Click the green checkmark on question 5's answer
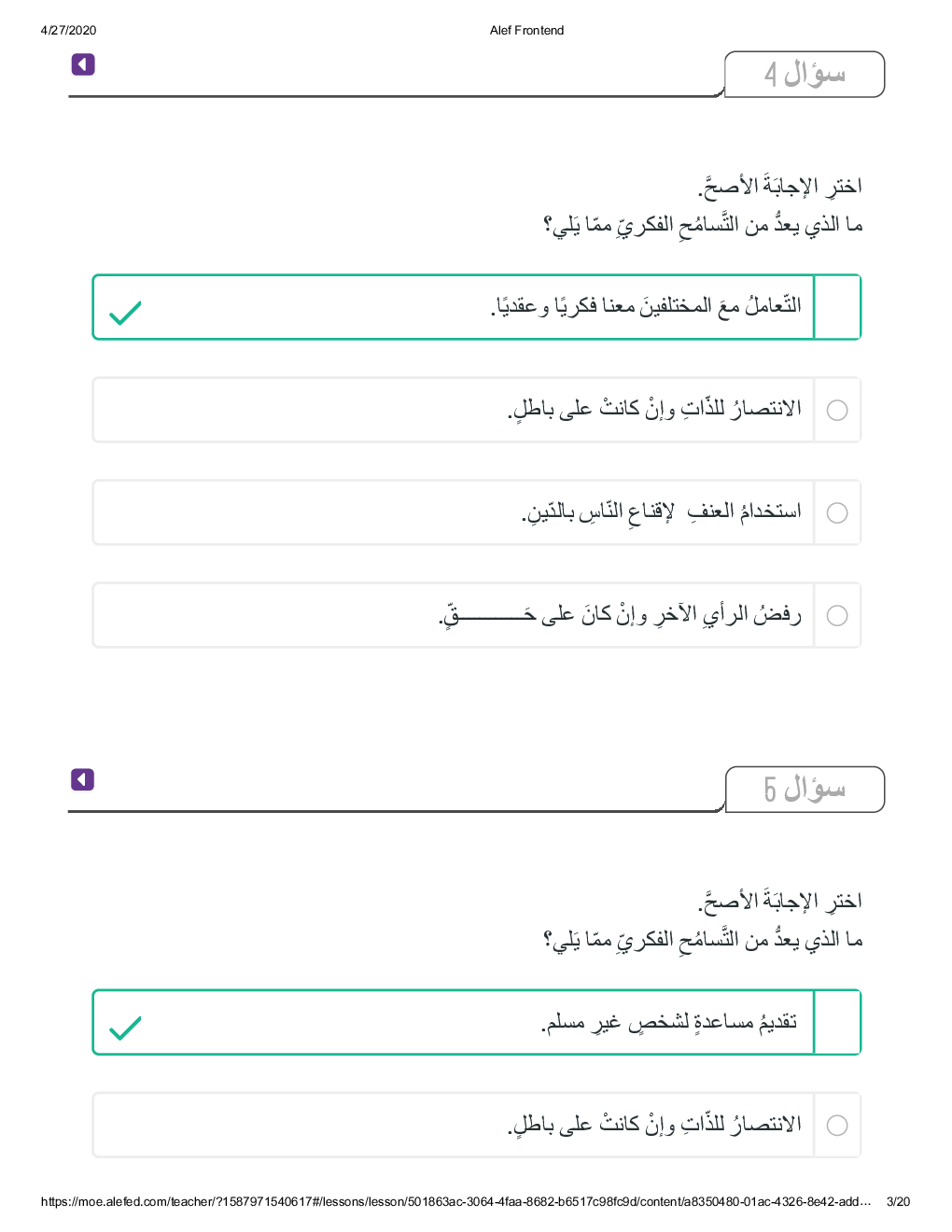 point(125,1028)
